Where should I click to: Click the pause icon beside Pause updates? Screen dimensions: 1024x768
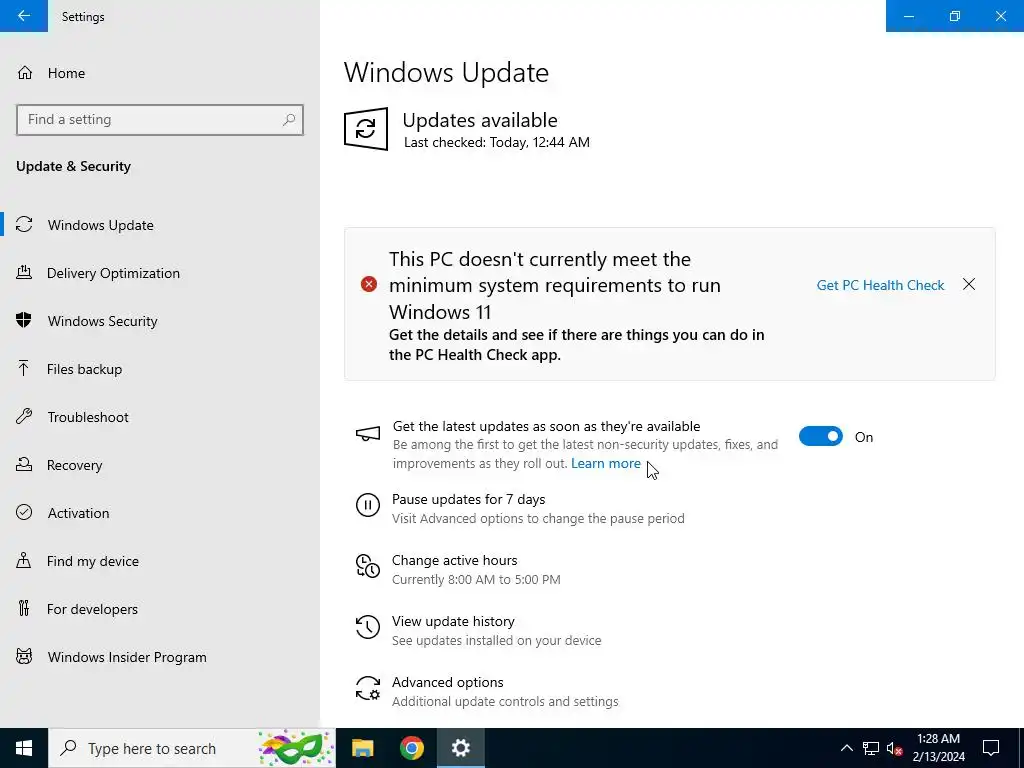coord(368,505)
